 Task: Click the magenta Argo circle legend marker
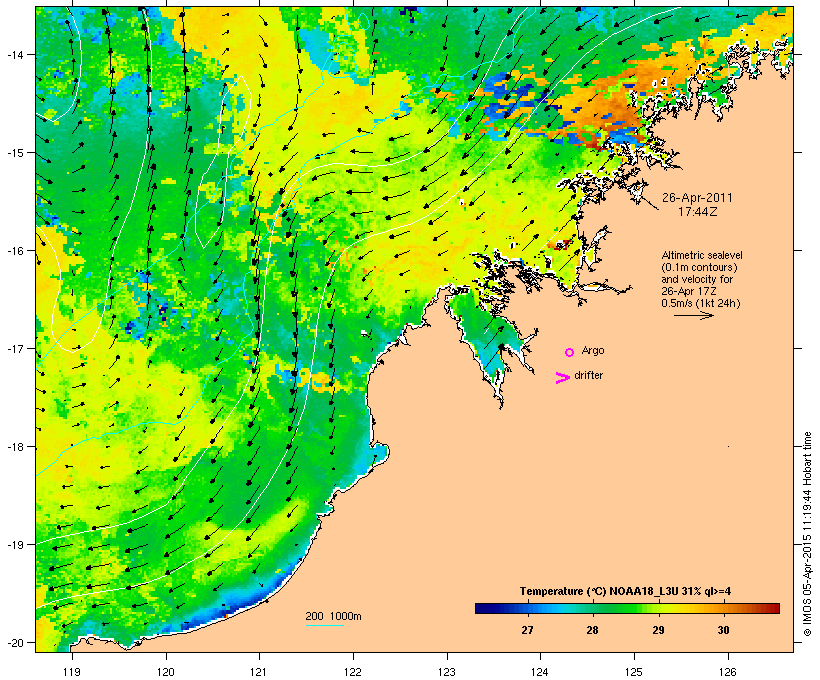click(570, 353)
